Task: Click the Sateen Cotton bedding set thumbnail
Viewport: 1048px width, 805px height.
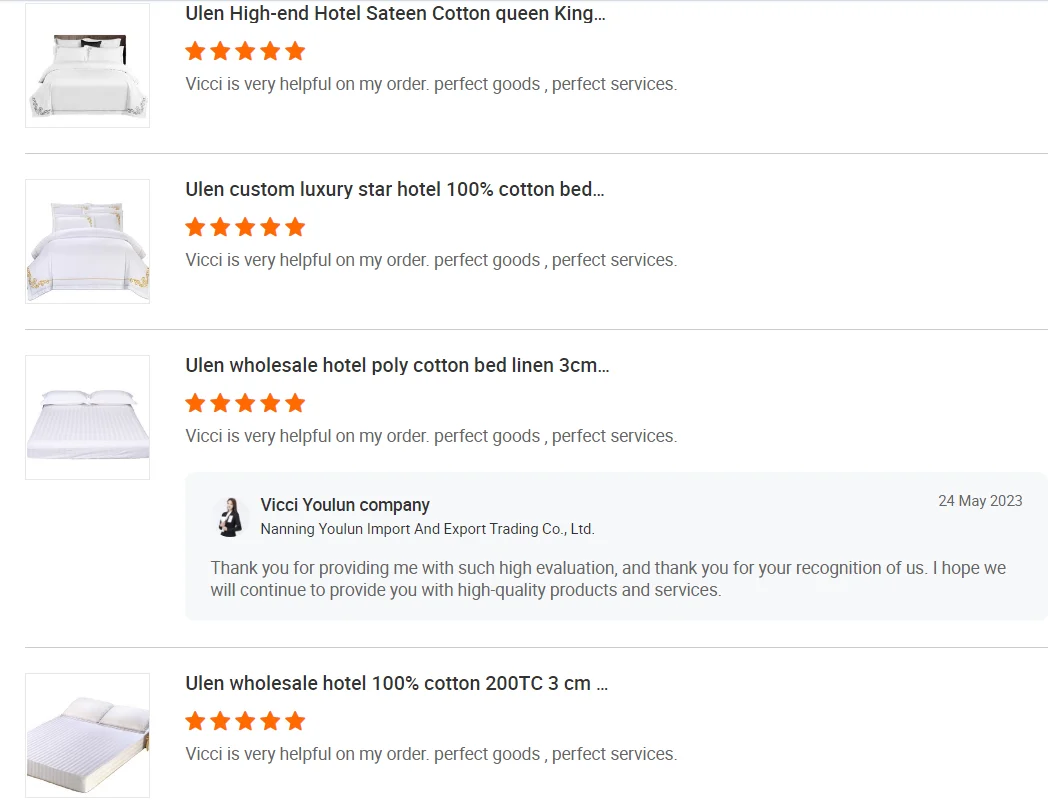Action: 87,65
